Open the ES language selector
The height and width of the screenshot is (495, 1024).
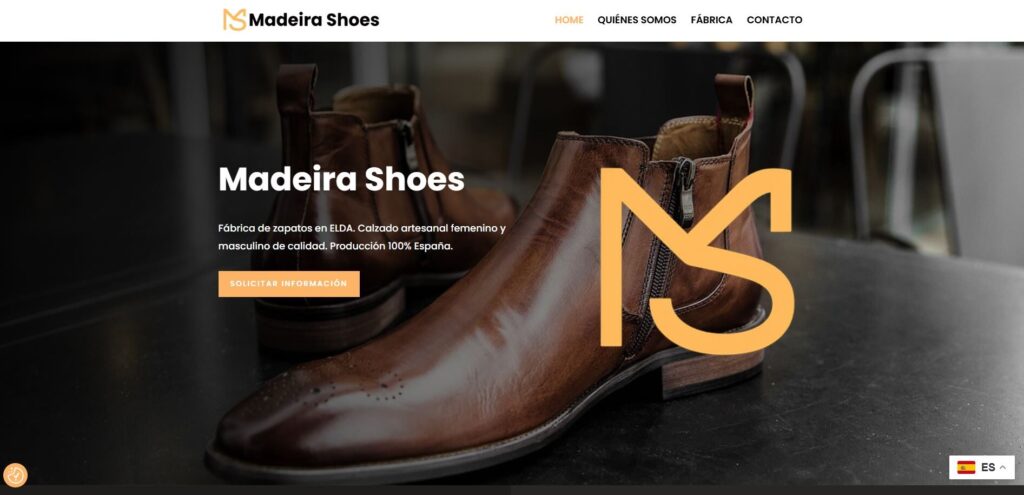[982, 468]
